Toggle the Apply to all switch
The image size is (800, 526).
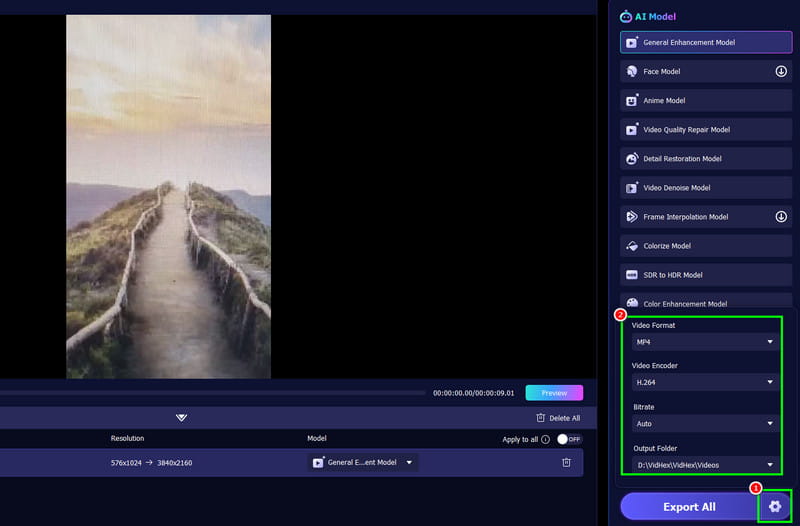[568, 439]
